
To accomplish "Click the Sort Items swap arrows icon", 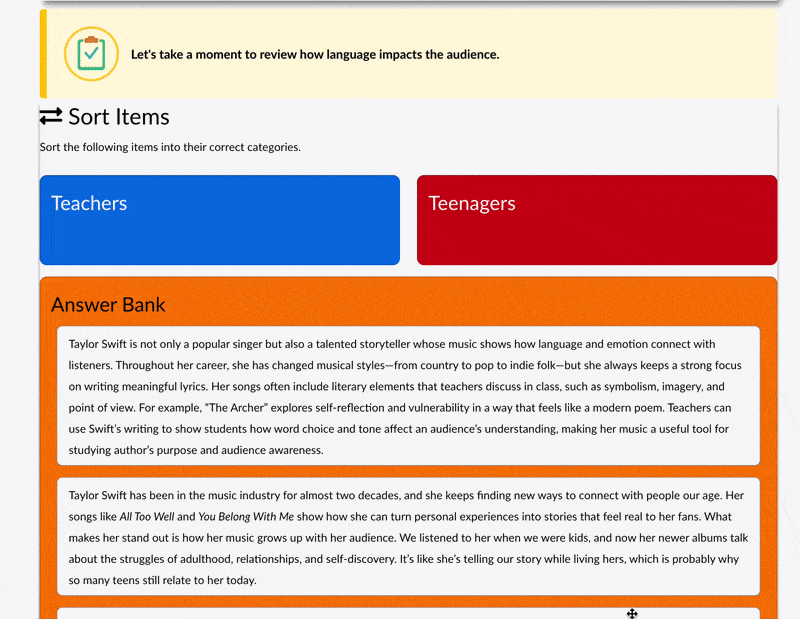I will (51, 116).
